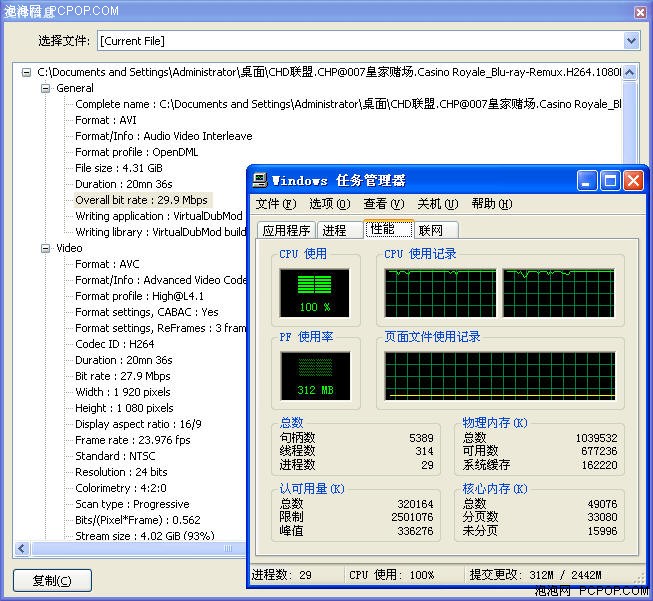Screen dimensions: 653x601
Task: Collapse the General section in tree
Action: pos(45,88)
